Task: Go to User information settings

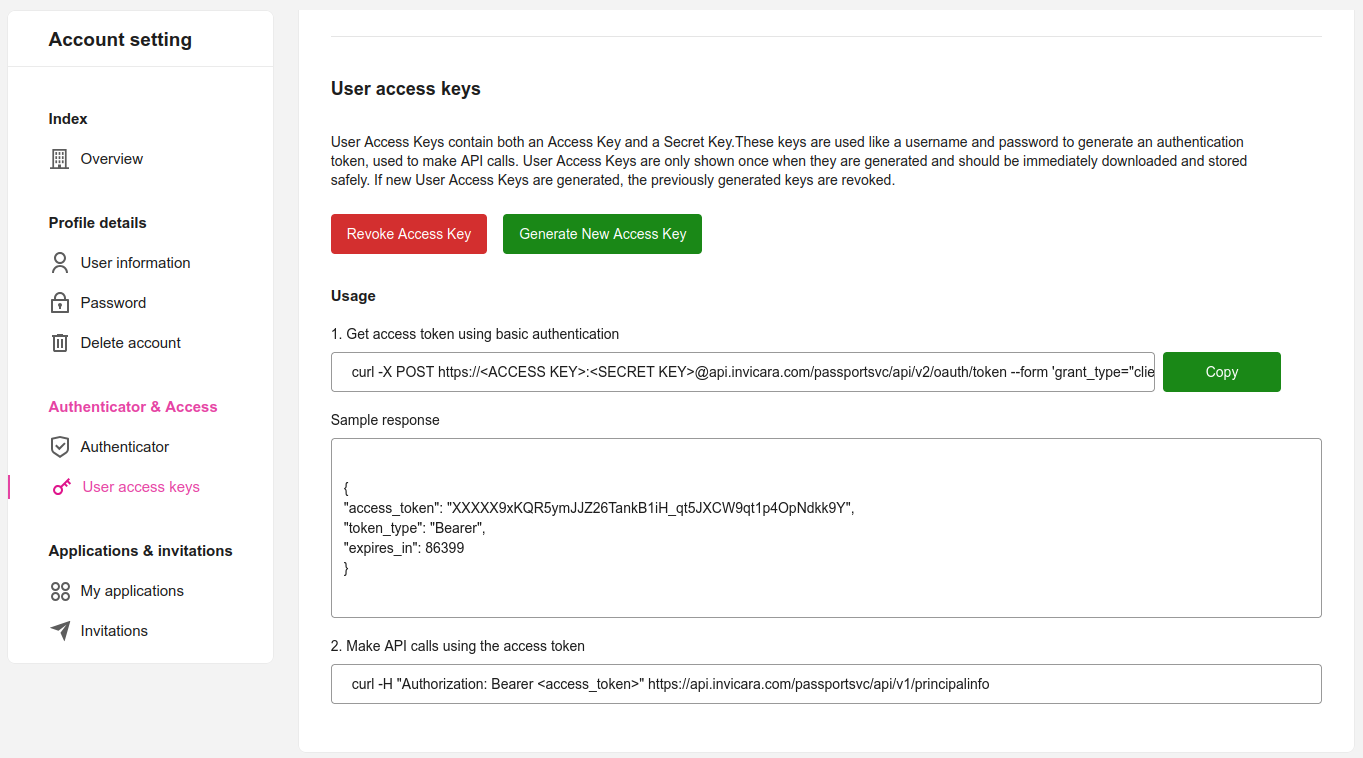Action: (x=135, y=263)
